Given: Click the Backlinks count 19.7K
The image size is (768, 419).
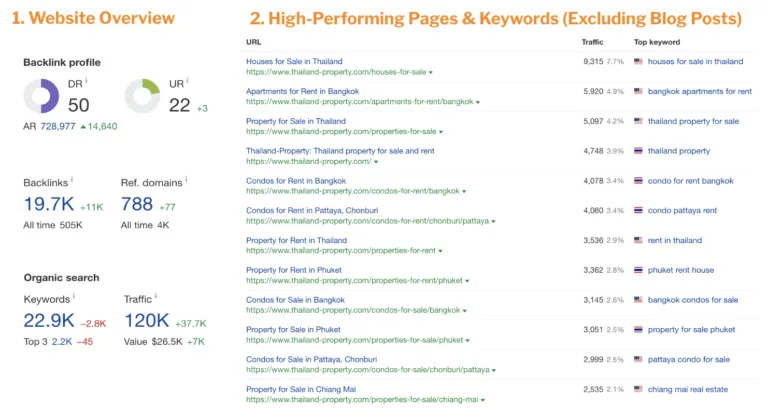Looking at the screenshot, I should 49,204.
